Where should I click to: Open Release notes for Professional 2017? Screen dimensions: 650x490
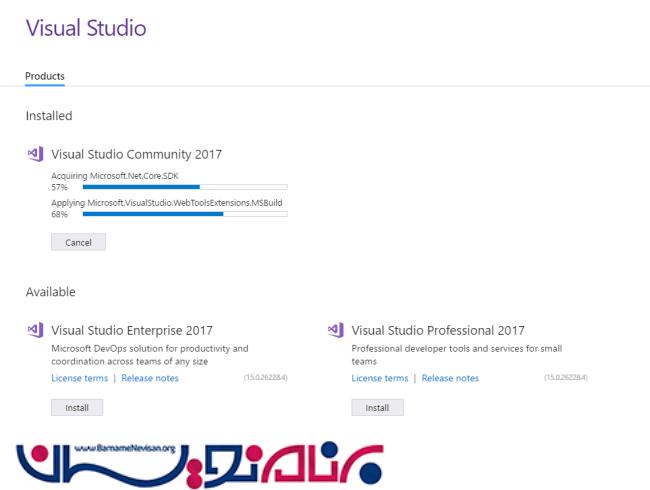click(450, 378)
